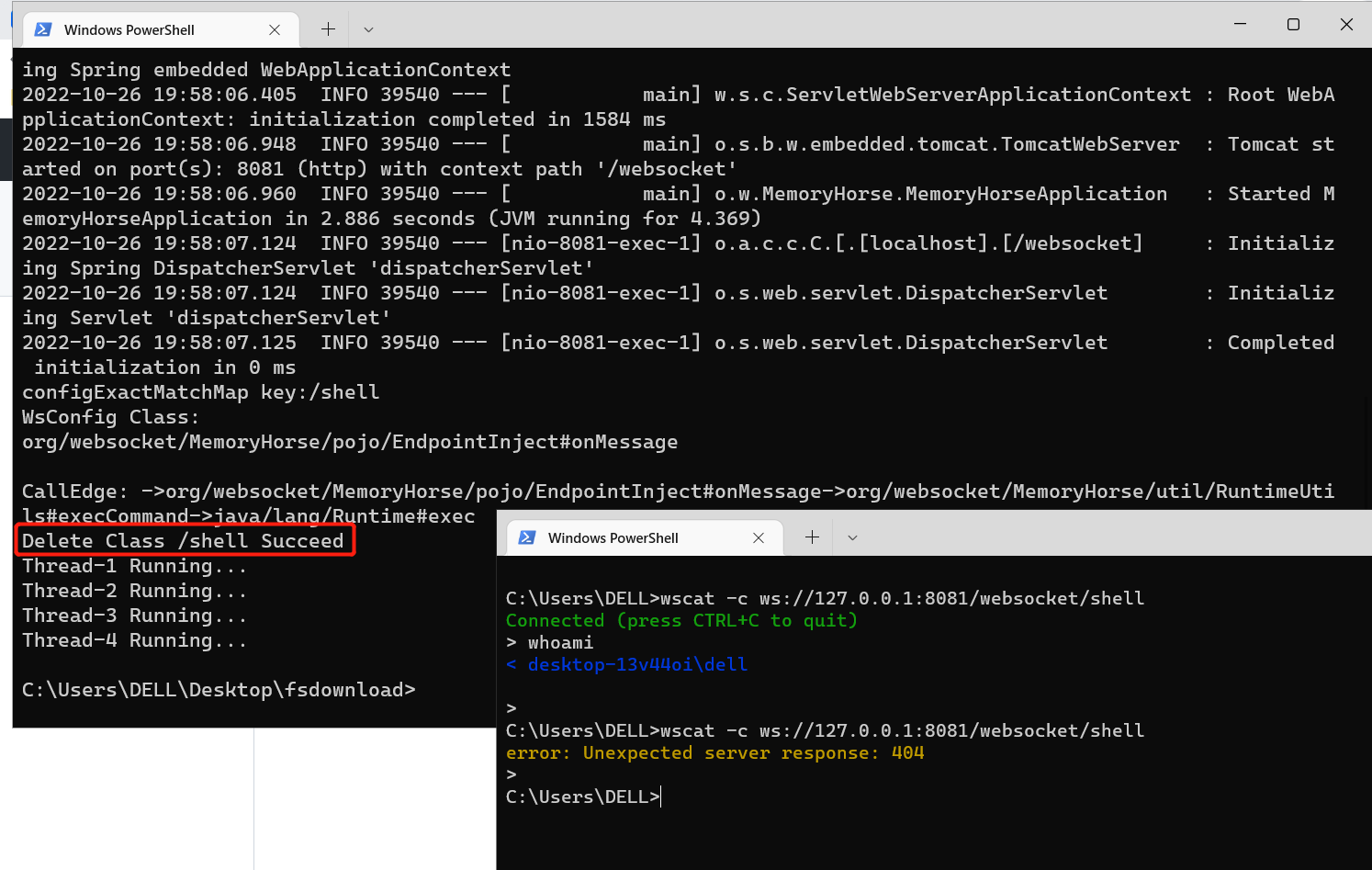Select the Windows PowerShell tab in front window
1372x870 pixels.
tap(644, 537)
